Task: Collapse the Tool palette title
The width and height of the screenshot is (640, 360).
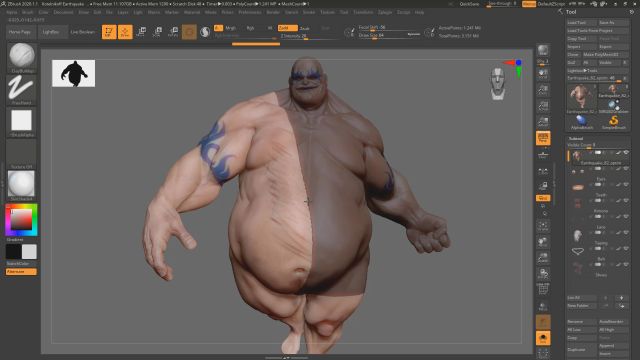Action: coord(571,12)
